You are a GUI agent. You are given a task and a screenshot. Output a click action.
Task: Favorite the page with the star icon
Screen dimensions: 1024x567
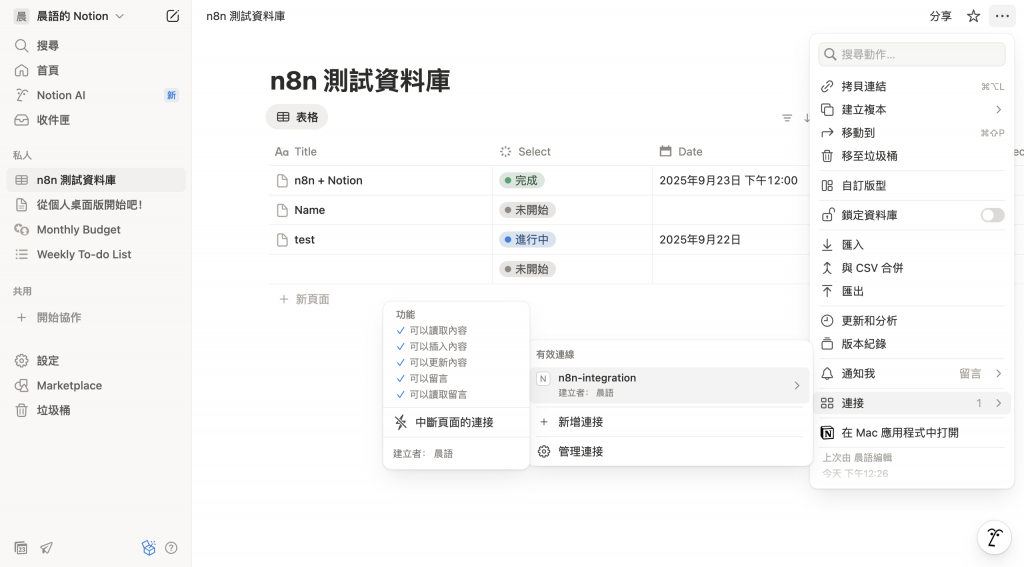pyautogui.click(x=974, y=16)
